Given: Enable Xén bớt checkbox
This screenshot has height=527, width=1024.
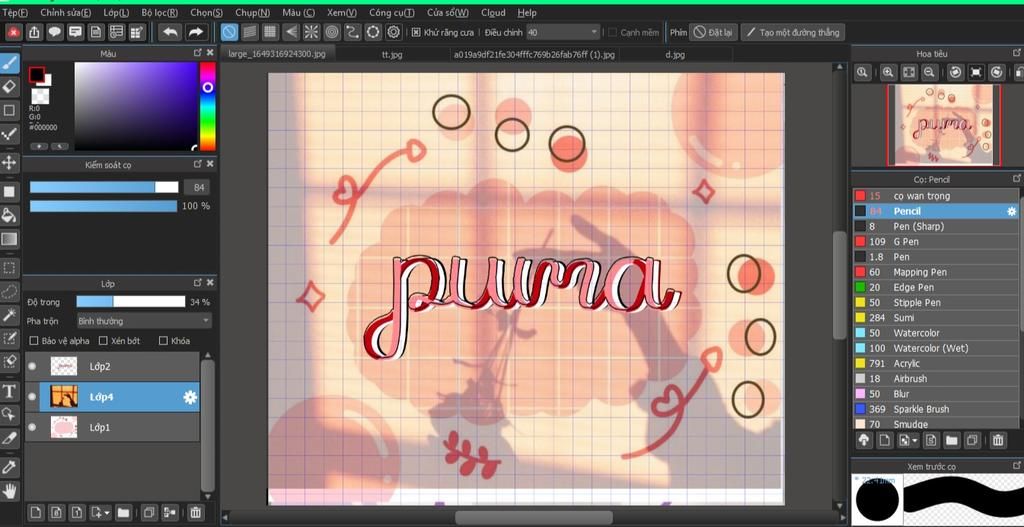Looking at the screenshot, I should [x=103, y=341].
